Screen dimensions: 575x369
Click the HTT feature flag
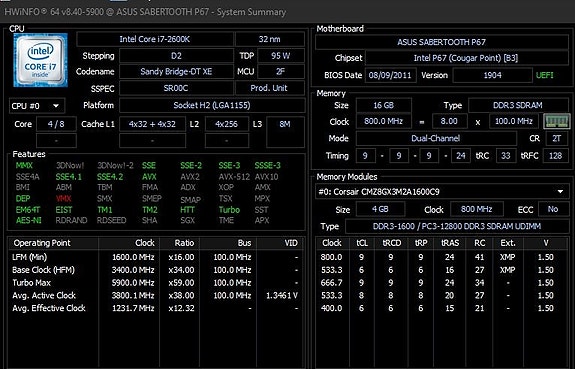(x=187, y=210)
